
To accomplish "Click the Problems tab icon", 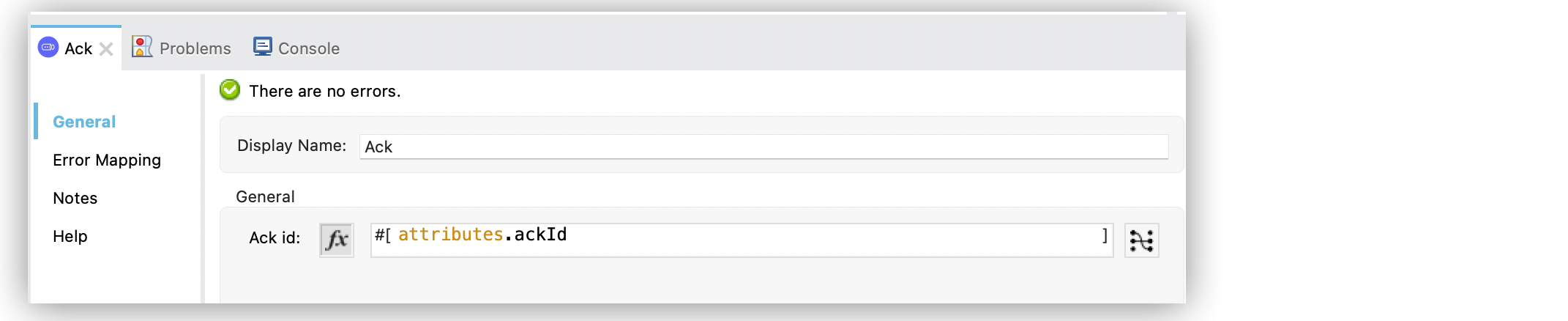I will point(142,47).
